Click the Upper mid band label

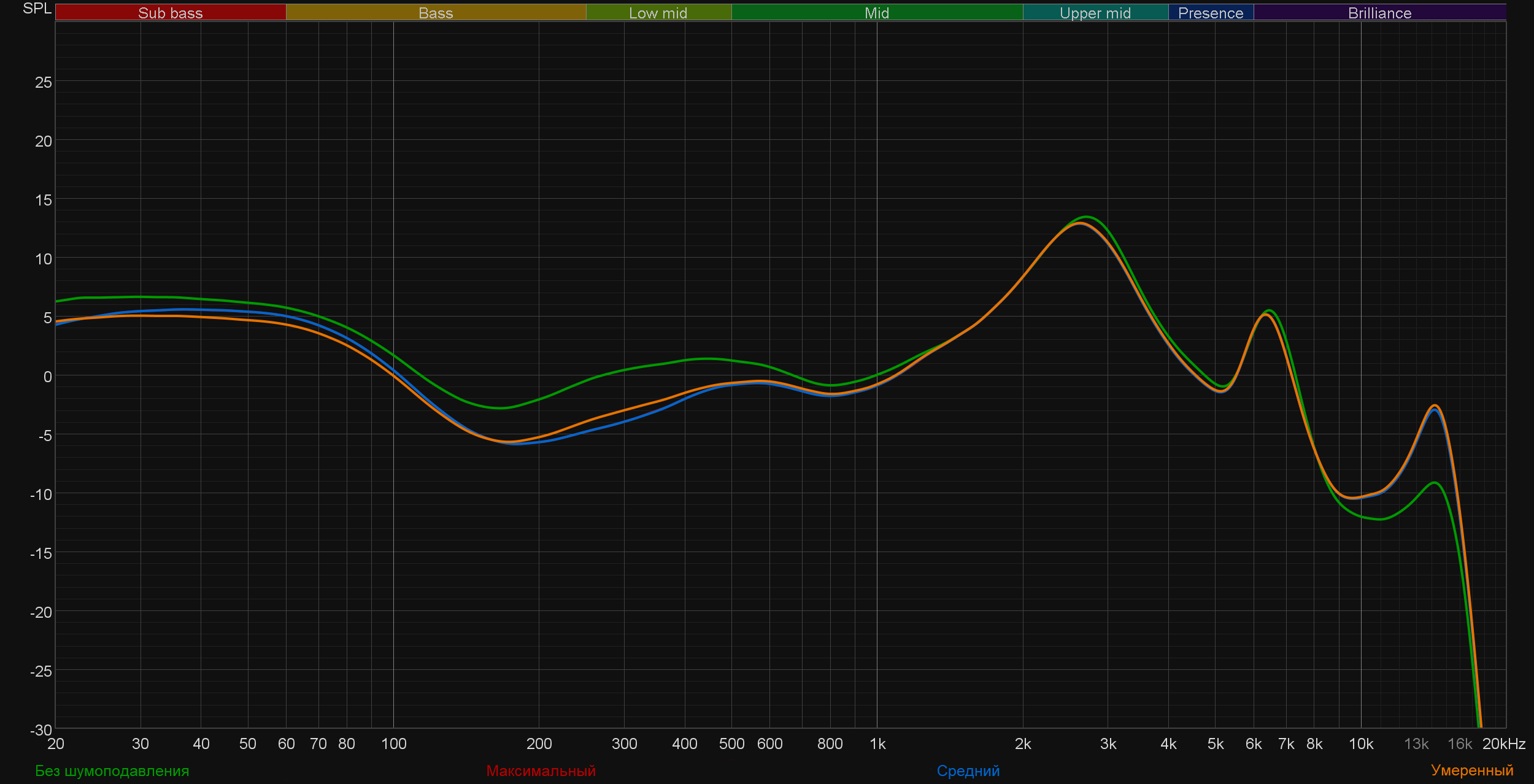[x=1095, y=13]
